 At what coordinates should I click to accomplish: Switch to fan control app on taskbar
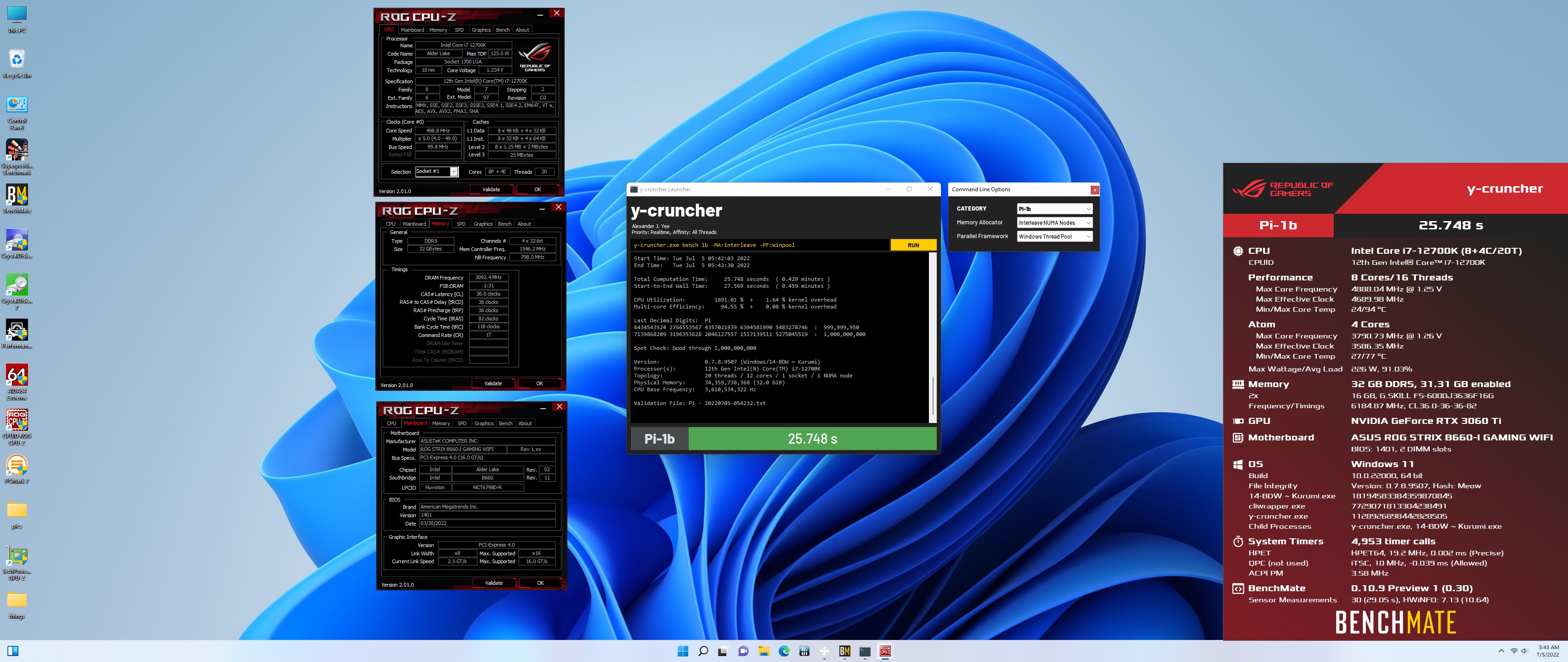point(824,651)
